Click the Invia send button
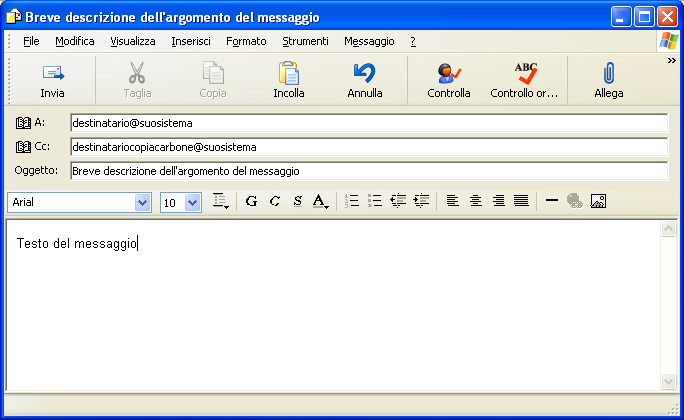 (x=52, y=80)
